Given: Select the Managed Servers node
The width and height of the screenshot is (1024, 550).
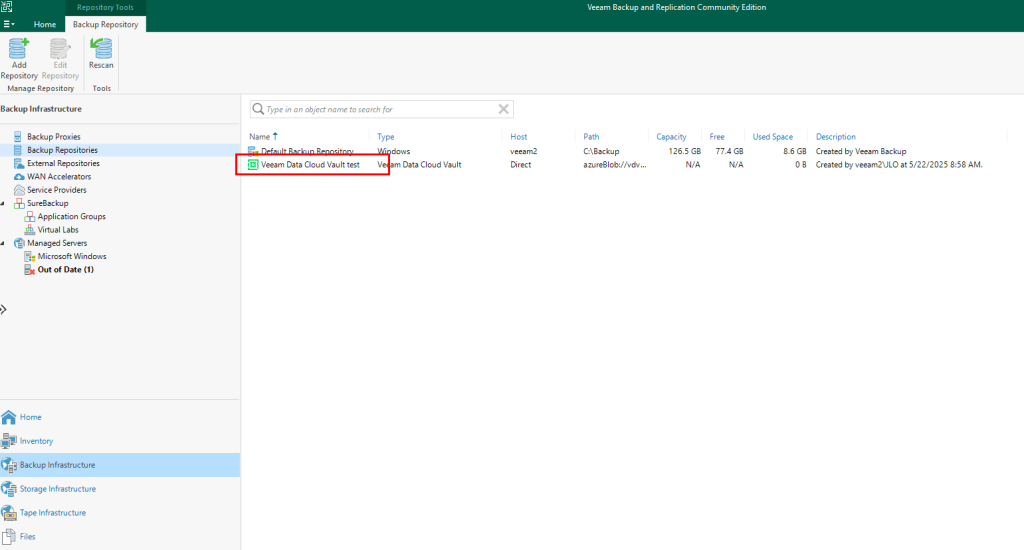Looking at the screenshot, I should [x=57, y=243].
